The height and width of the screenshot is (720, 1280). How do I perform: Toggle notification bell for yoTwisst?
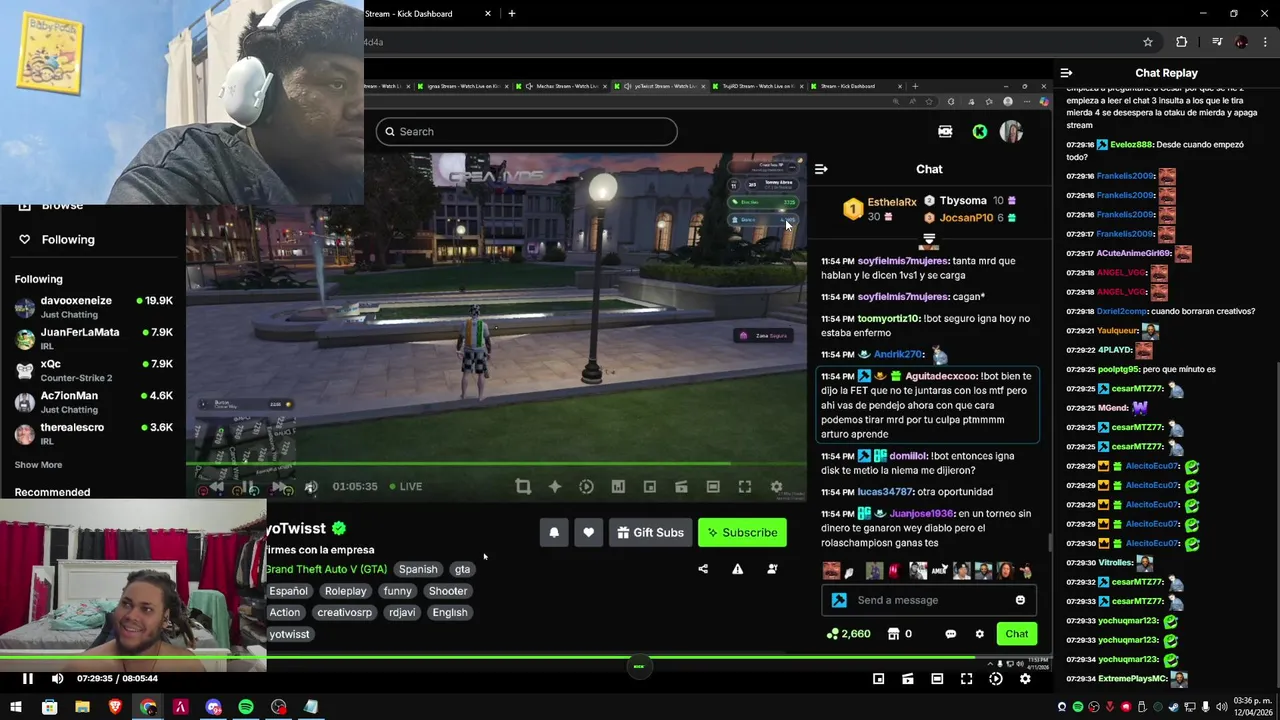[554, 533]
